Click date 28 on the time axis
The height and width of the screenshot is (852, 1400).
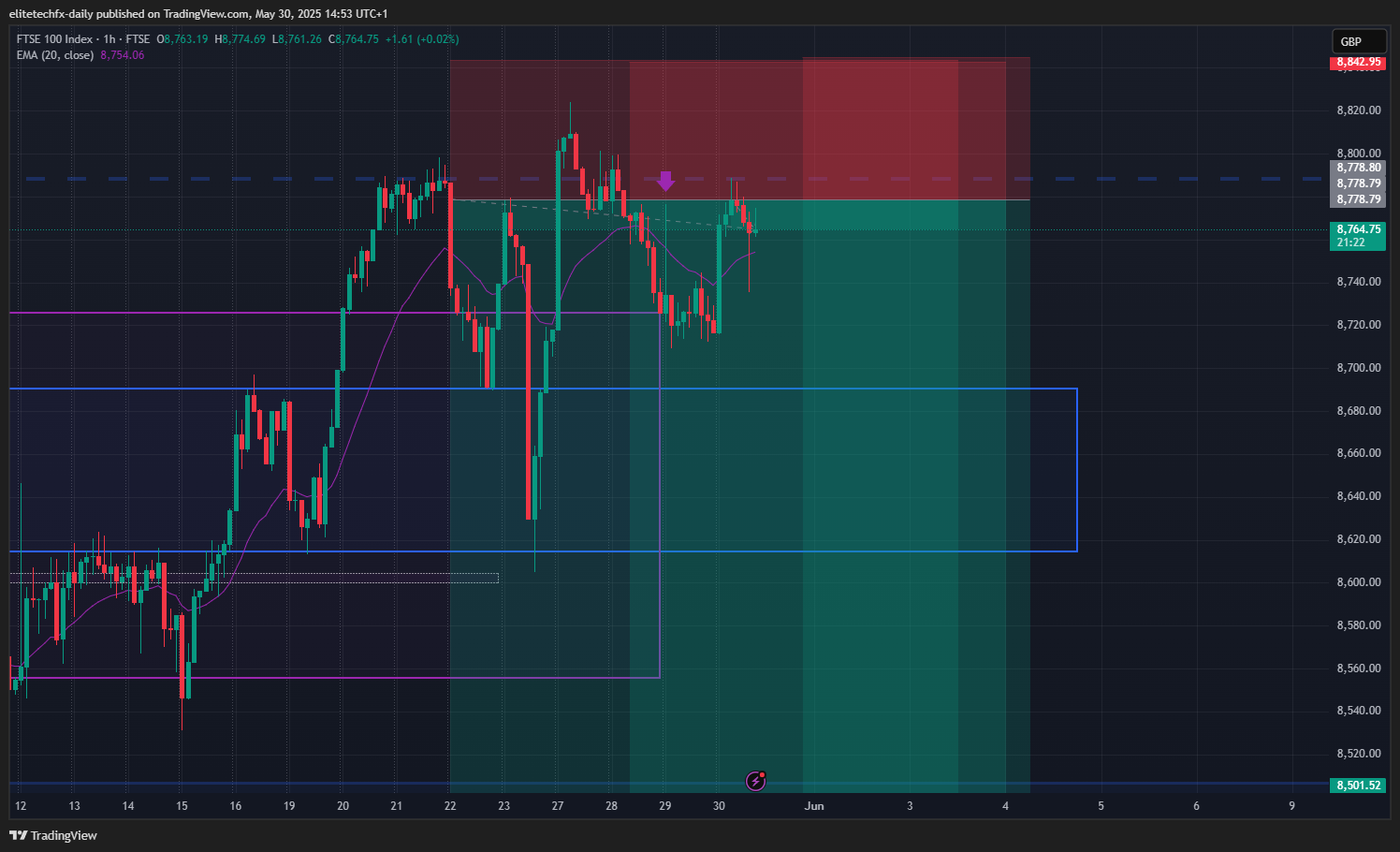click(611, 806)
